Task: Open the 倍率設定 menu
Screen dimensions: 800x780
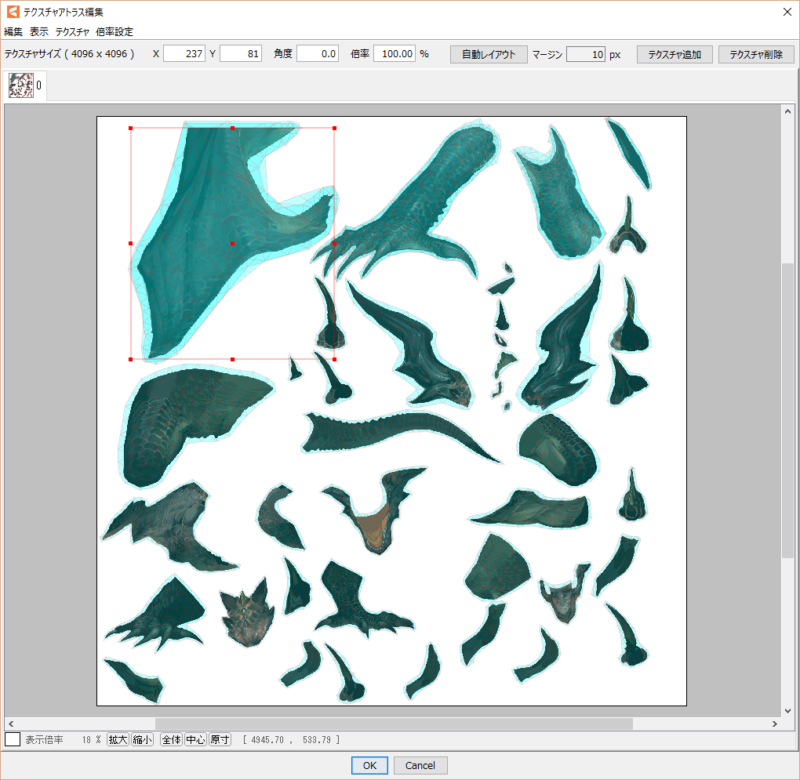Action: click(x=114, y=32)
